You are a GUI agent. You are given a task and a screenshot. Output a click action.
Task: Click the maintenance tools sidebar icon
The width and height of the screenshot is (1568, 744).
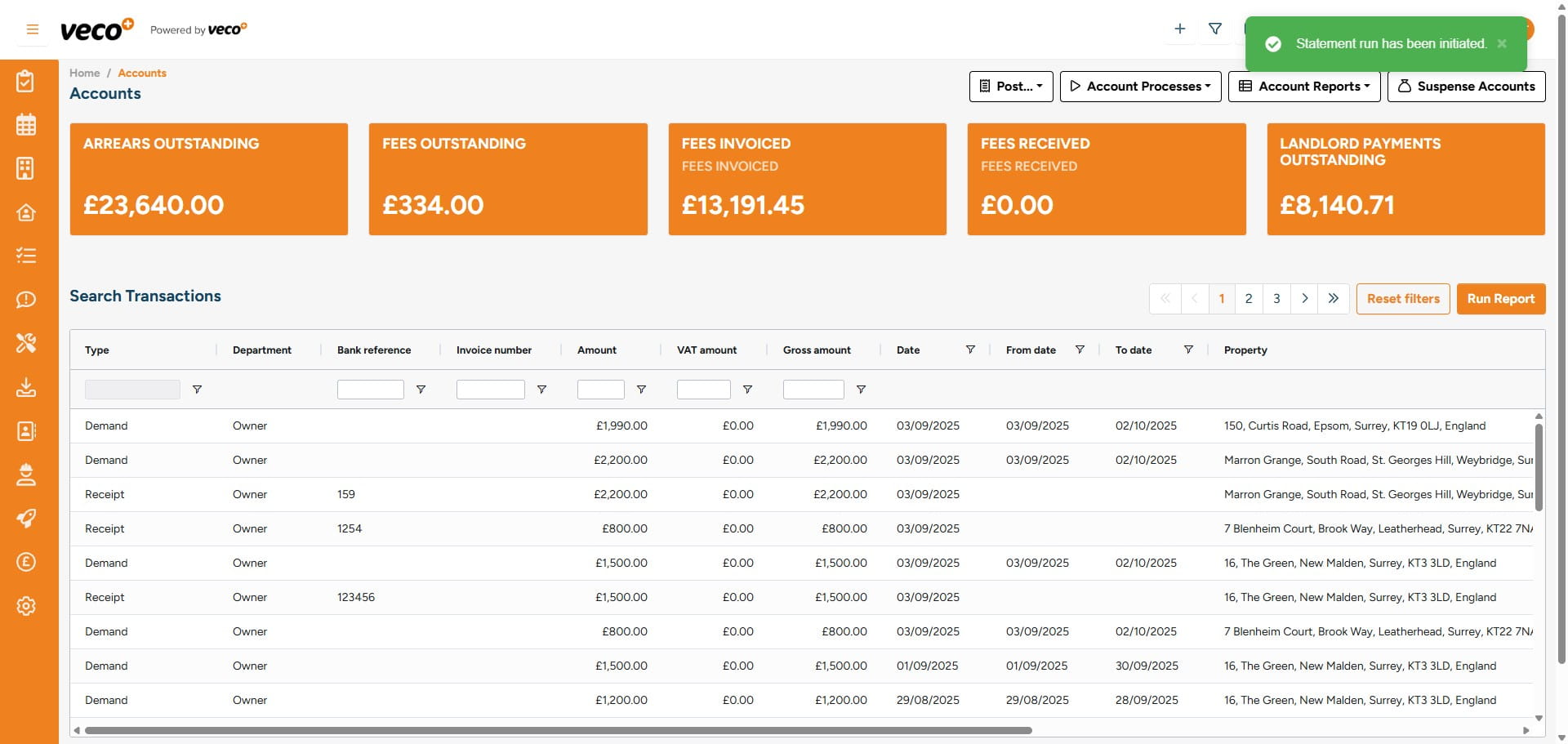[26, 343]
